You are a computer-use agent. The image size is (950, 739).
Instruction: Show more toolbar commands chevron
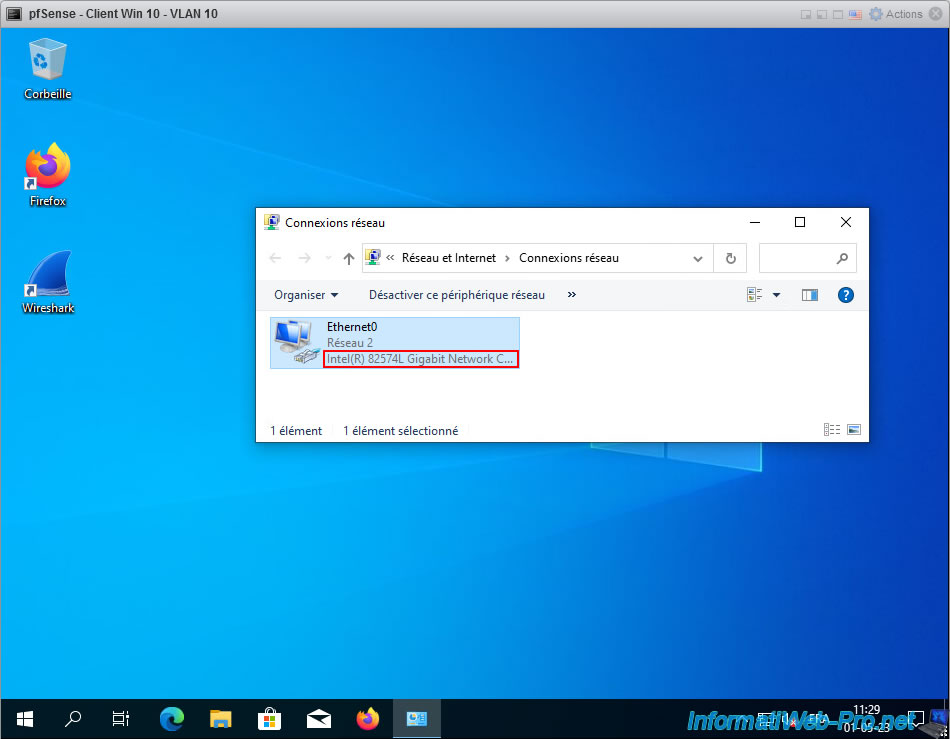tap(572, 295)
